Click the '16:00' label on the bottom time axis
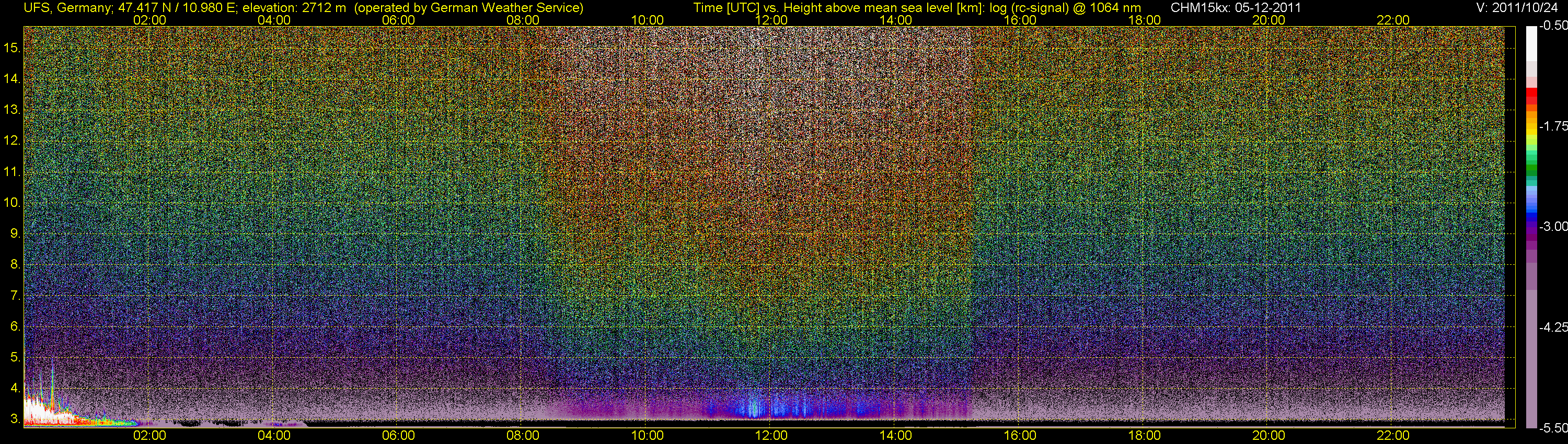Screen dimensions: 1568x444 pos(1020,436)
